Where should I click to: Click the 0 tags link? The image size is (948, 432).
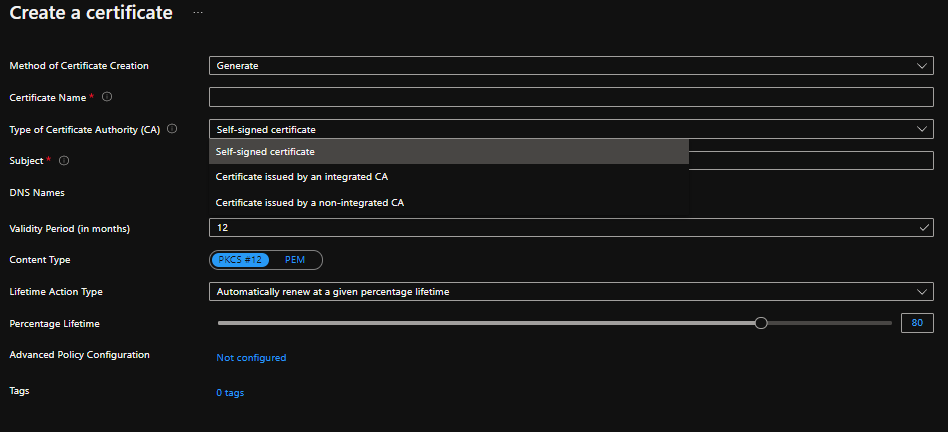(230, 393)
